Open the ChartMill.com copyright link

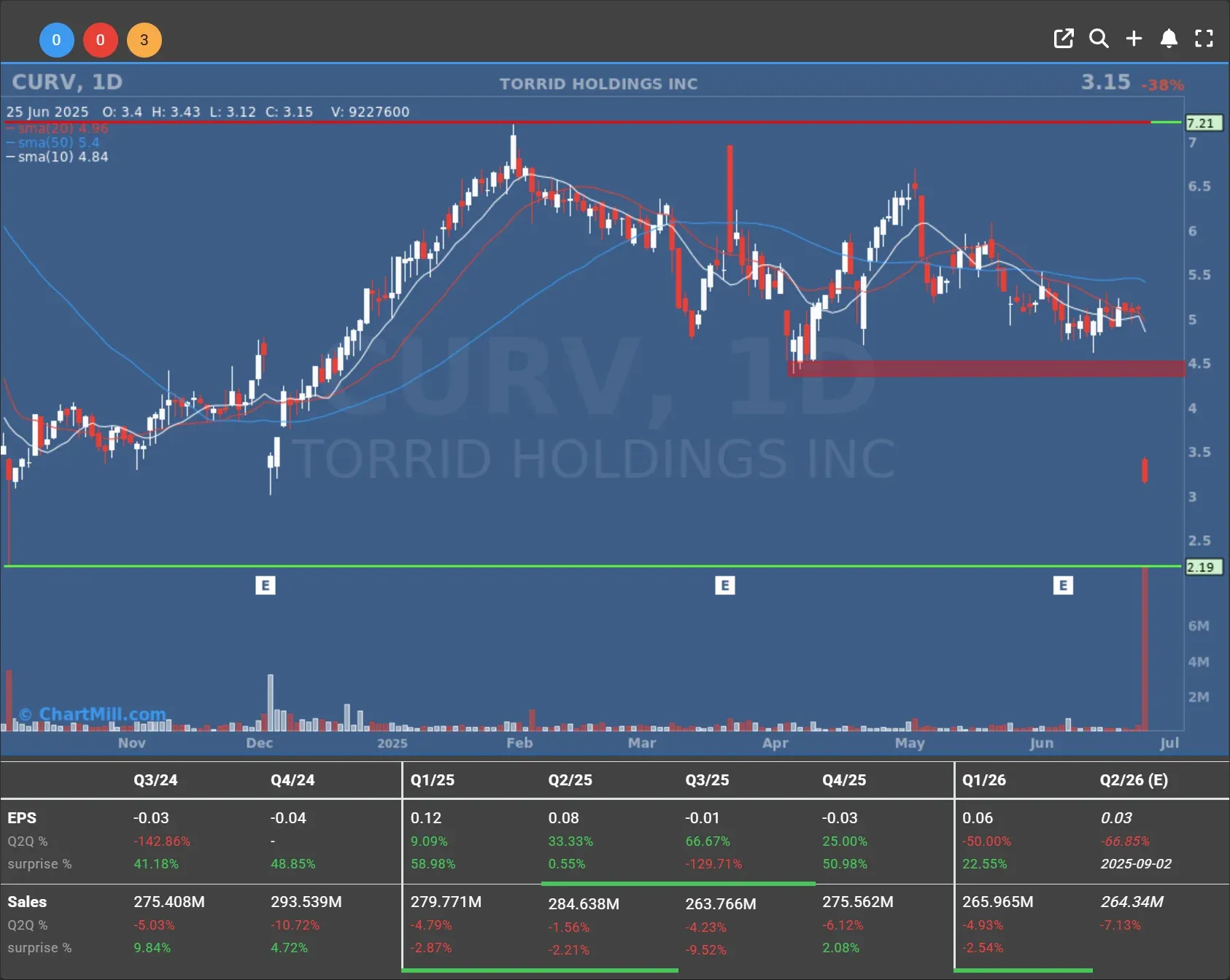click(x=92, y=714)
